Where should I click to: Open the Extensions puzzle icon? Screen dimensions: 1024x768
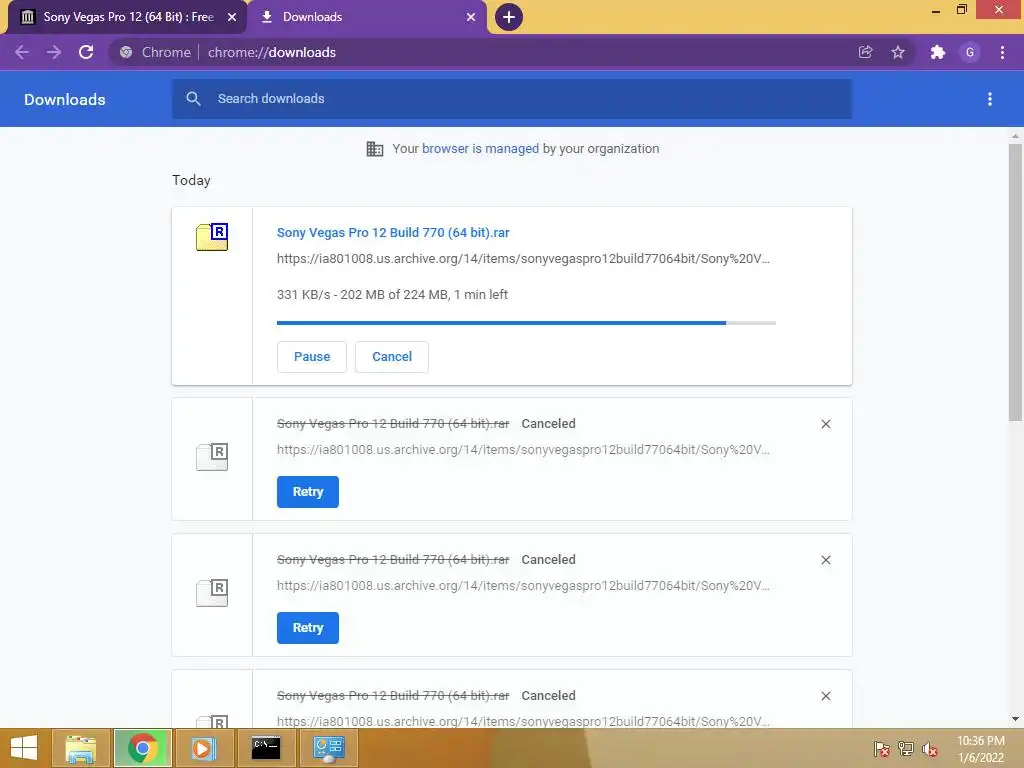(938, 52)
